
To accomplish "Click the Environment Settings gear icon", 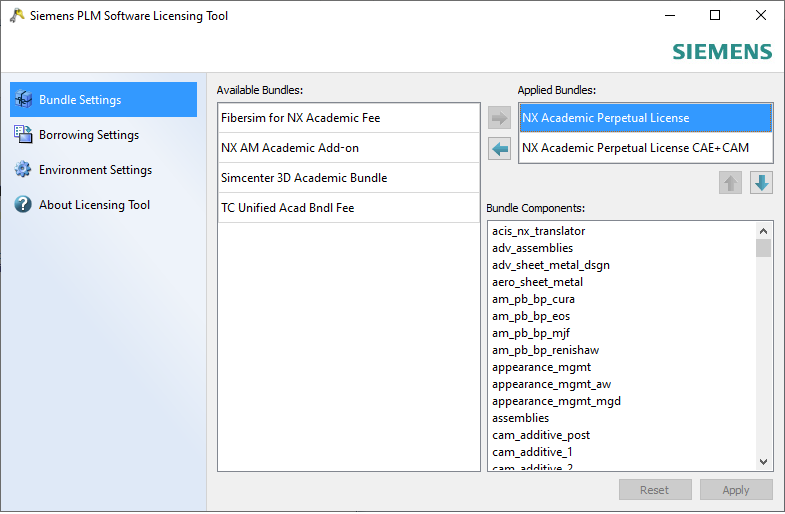I will coord(24,170).
